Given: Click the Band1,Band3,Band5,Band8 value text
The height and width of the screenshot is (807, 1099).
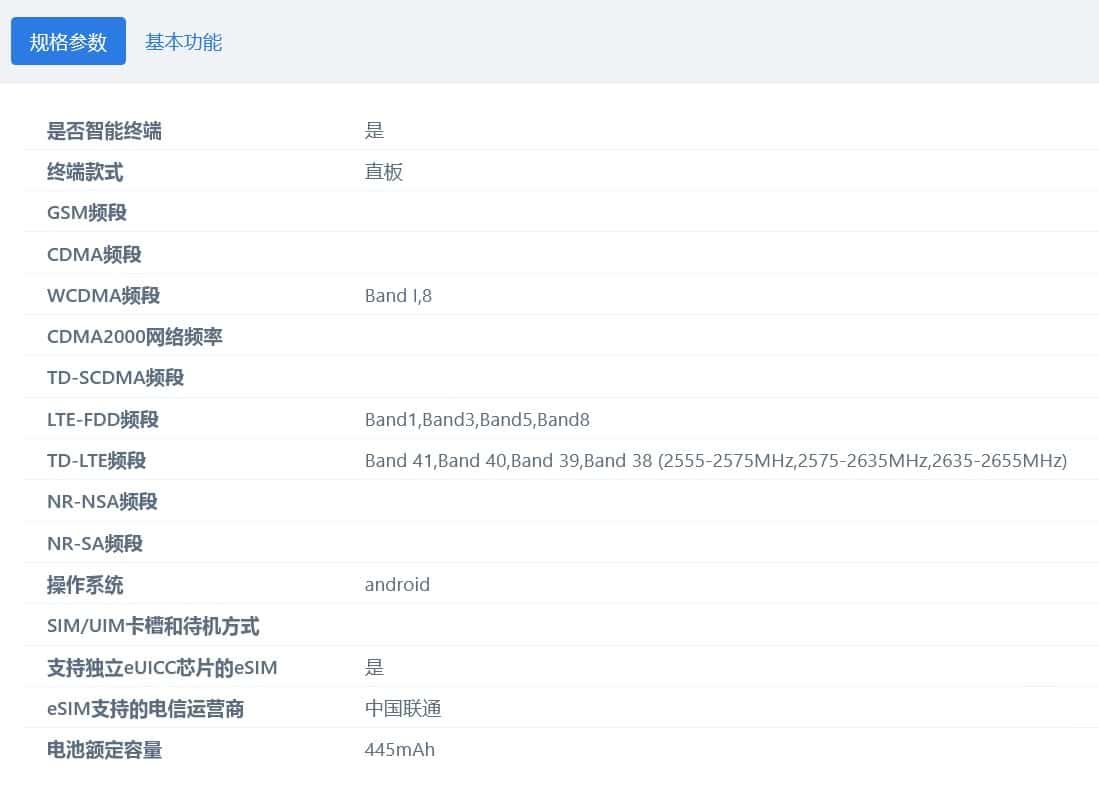Looking at the screenshot, I should [x=477, y=420].
